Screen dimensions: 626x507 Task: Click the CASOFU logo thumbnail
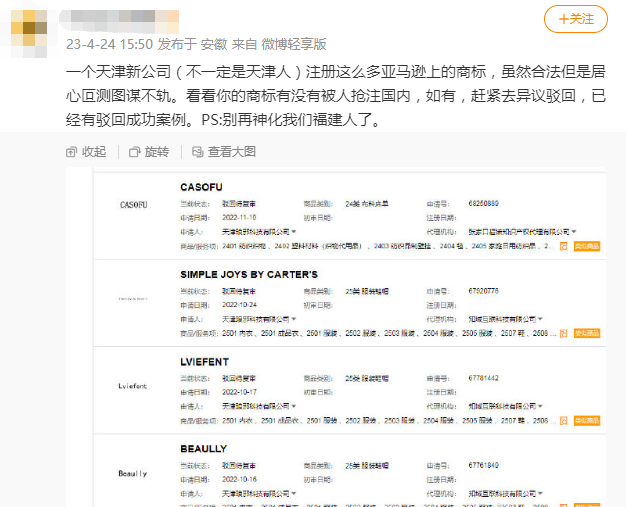pyautogui.click(x=134, y=205)
